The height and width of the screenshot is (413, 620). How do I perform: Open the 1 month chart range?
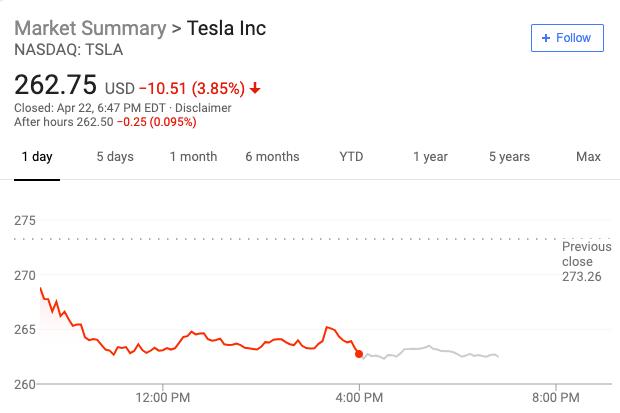coord(193,157)
